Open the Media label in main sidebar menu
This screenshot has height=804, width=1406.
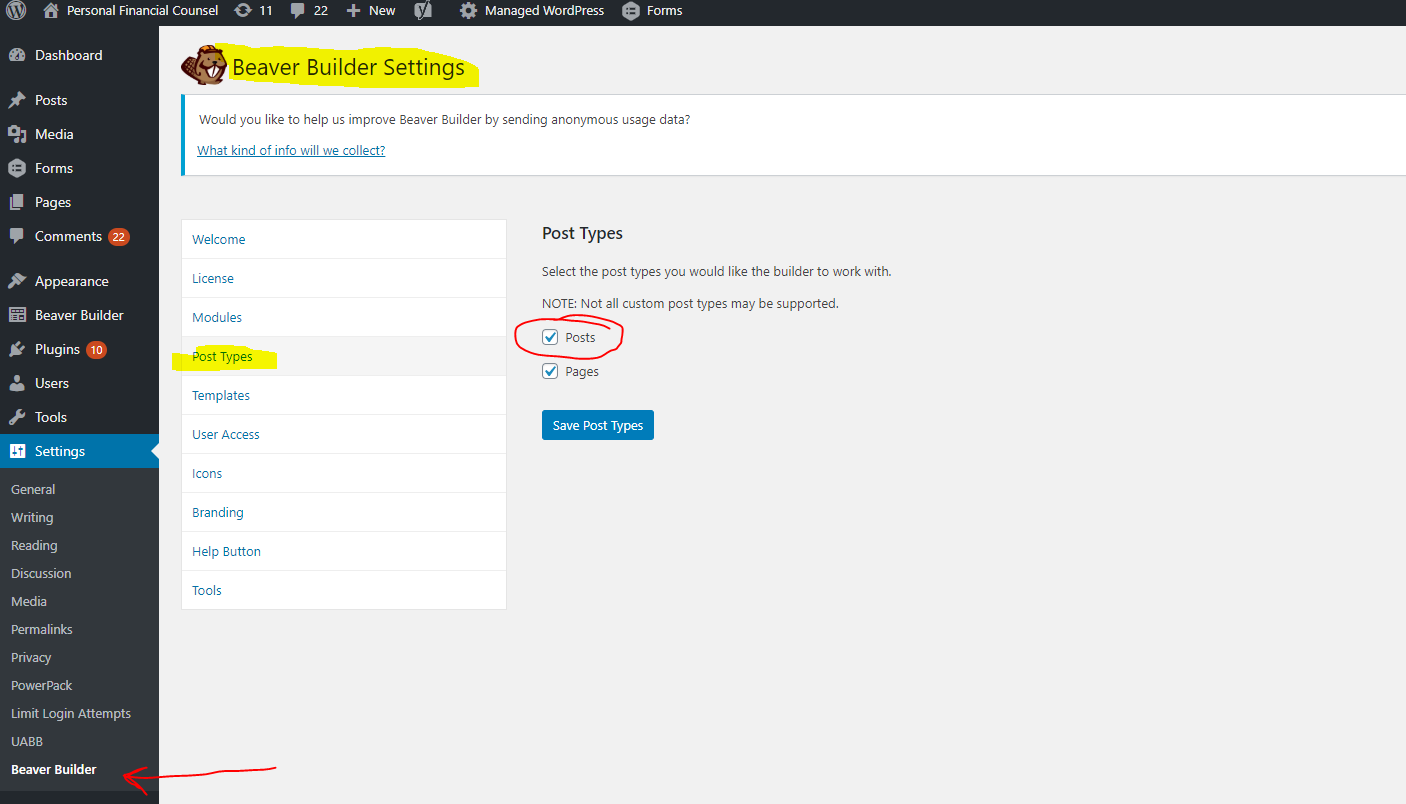point(54,134)
